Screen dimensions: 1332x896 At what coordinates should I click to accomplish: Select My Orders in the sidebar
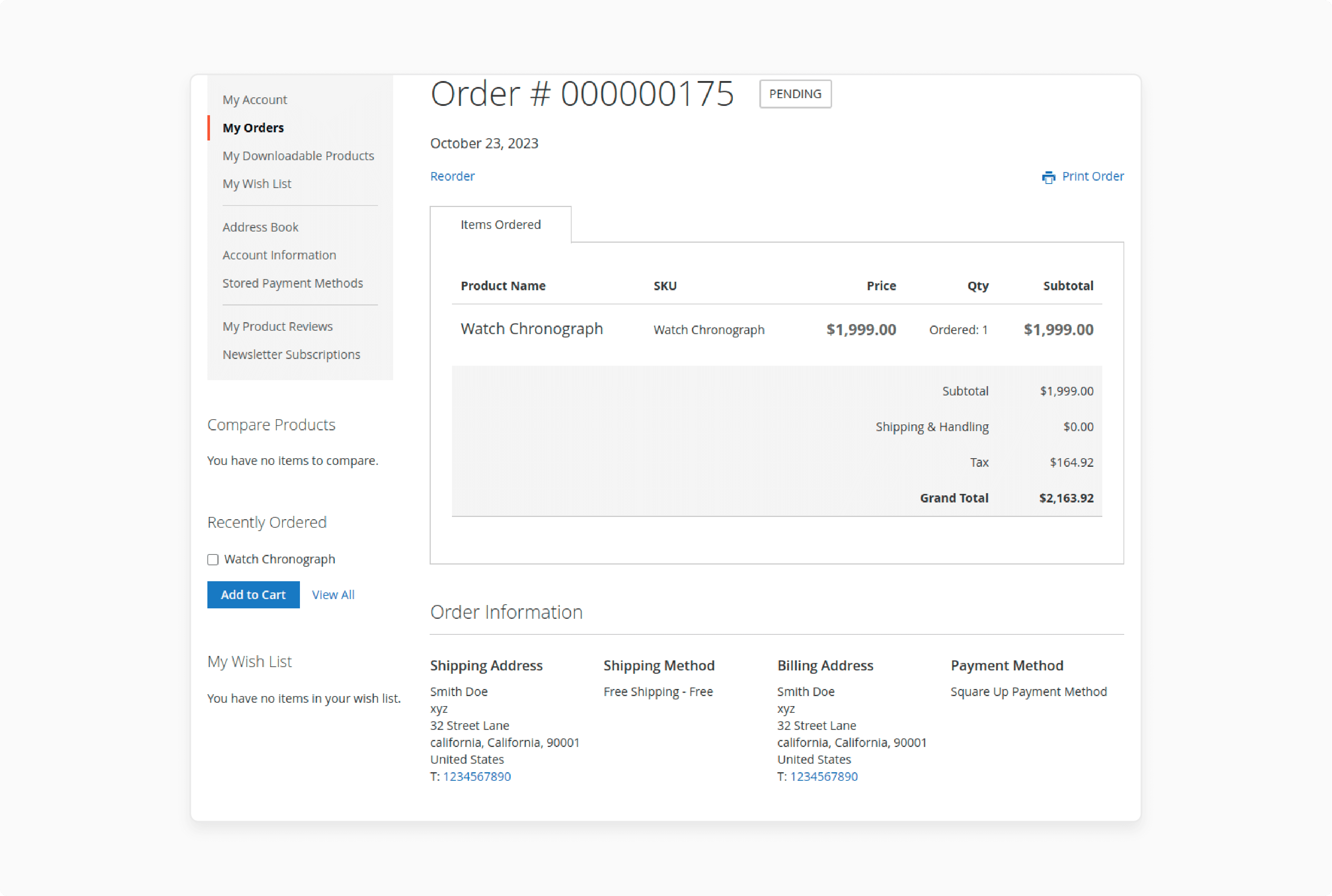pyautogui.click(x=253, y=127)
